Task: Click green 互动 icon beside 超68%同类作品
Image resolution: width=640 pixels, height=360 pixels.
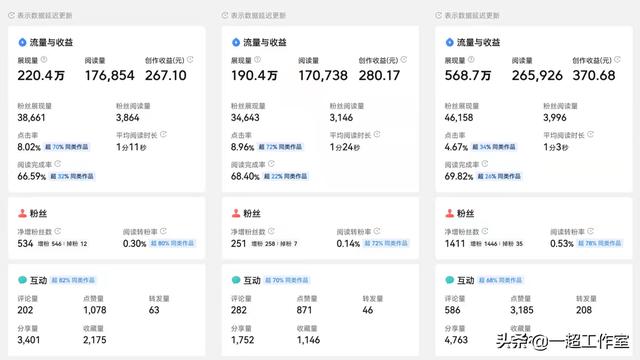Action: [449, 280]
